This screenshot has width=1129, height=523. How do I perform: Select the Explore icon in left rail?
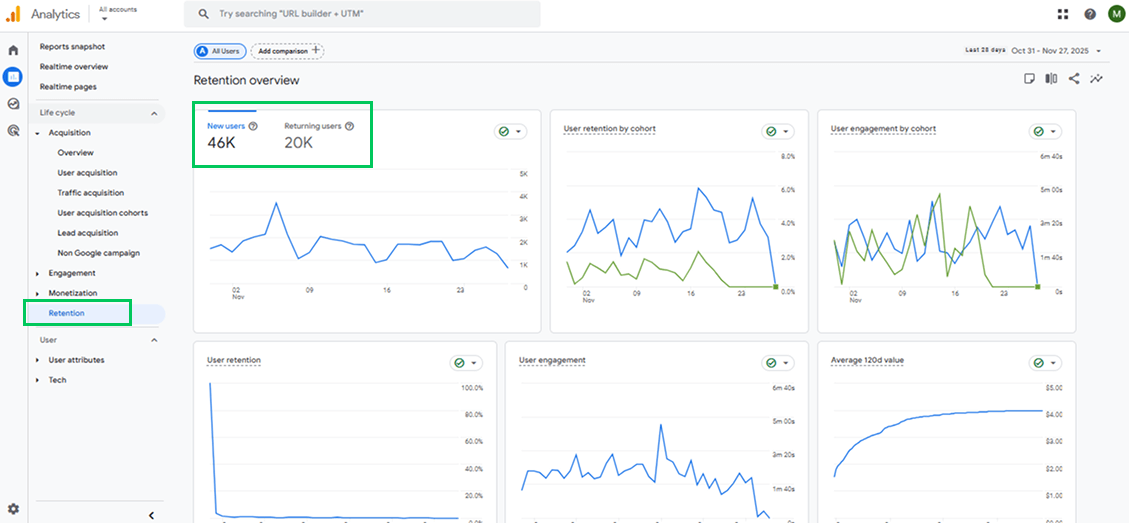point(13,103)
